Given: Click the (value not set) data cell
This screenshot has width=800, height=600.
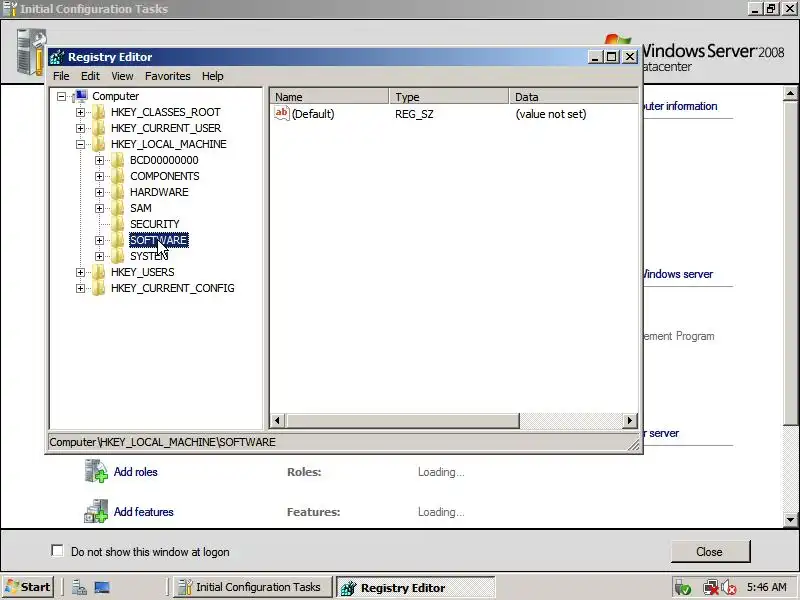Looking at the screenshot, I should (x=551, y=114).
